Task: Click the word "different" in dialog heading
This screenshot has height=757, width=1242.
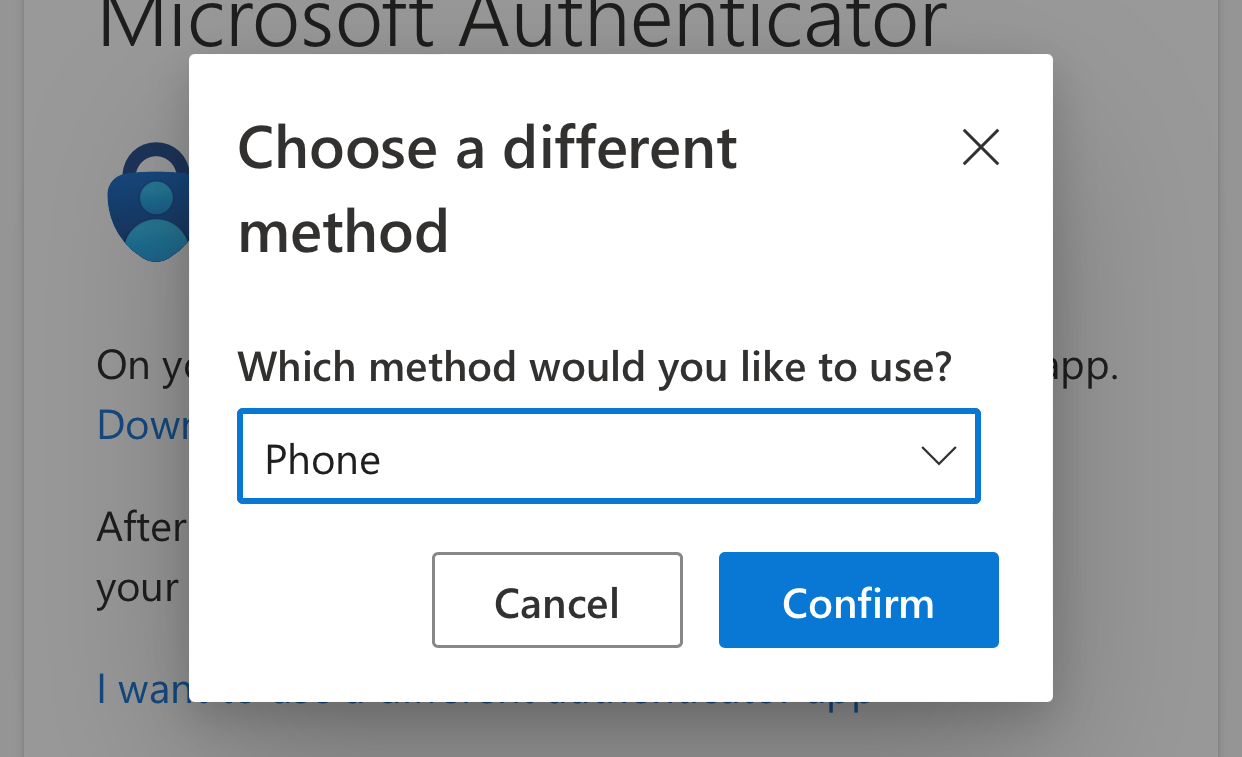Action: [x=619, y=148]
